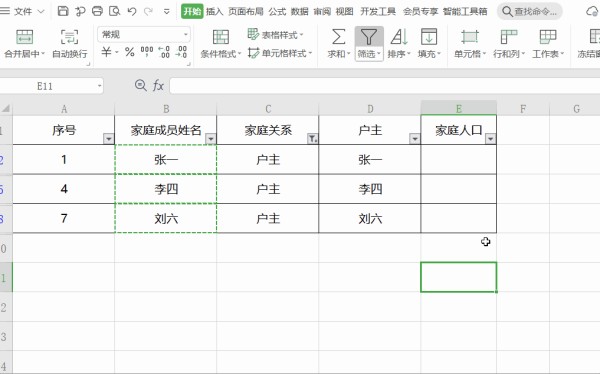The height and width of the screenshot is (374, 600).
Task: Click the cloud sync icon at top right
Action: pyautogui.click(x=593, y=11)
